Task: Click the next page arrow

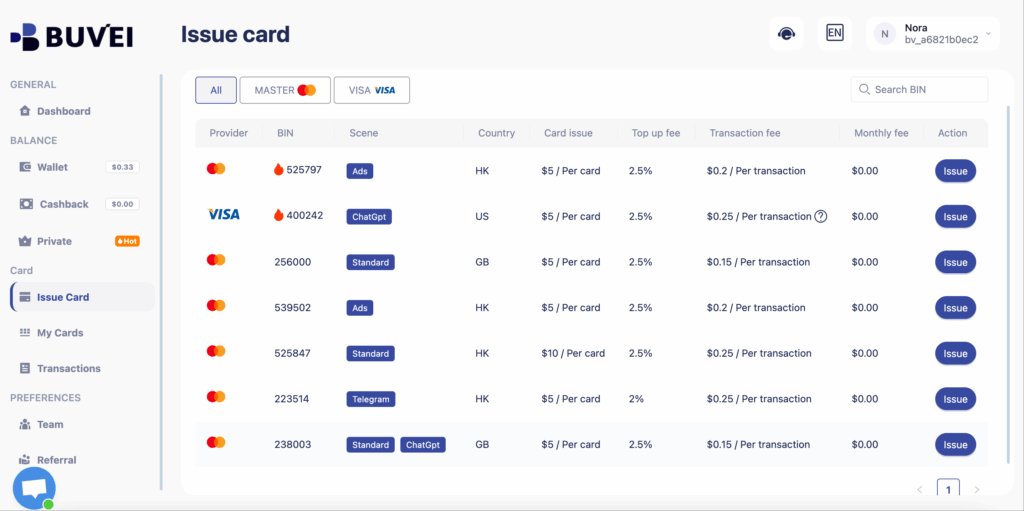Action: pyautogui.click(x=977, y=489)
